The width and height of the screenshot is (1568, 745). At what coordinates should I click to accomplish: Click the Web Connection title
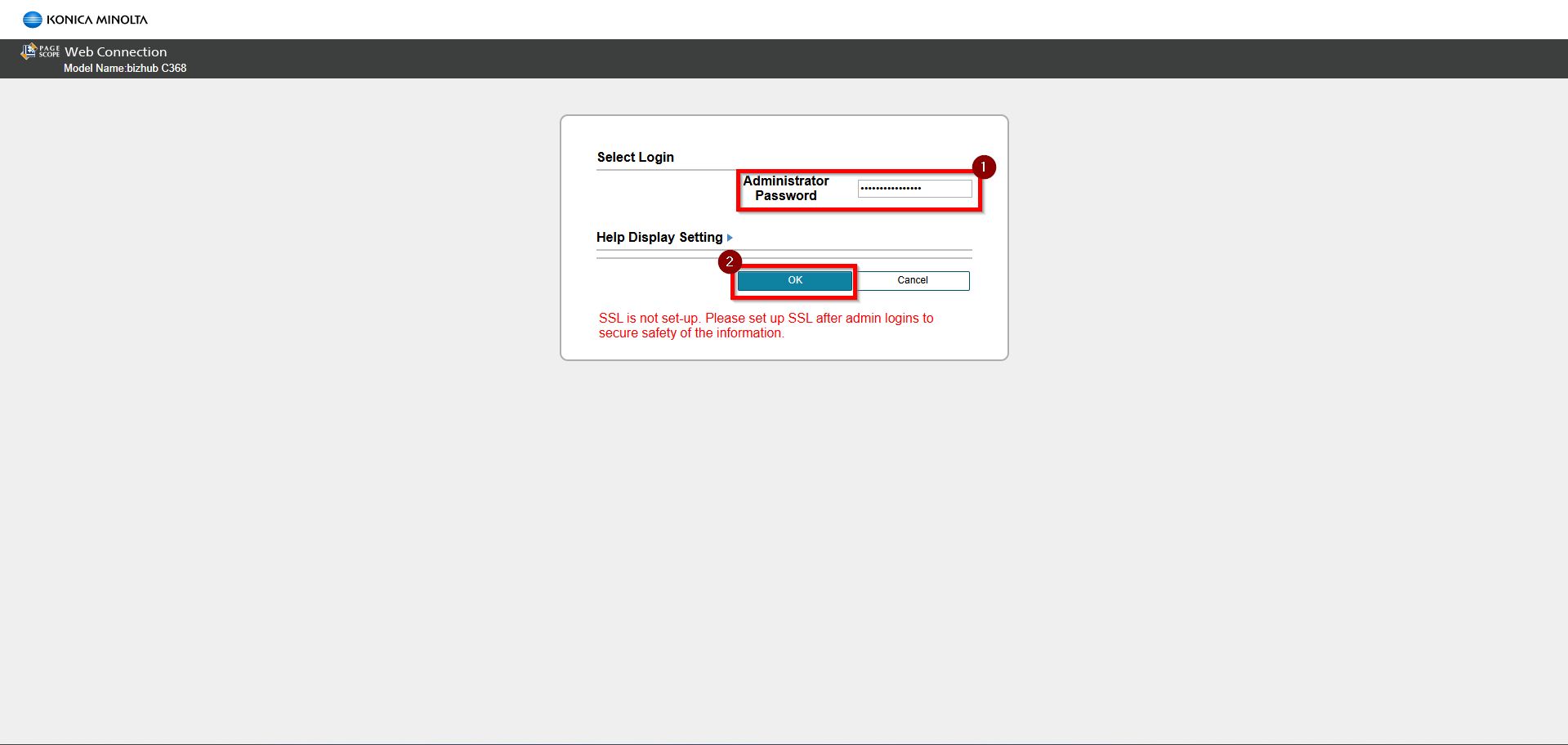(115, 51)
